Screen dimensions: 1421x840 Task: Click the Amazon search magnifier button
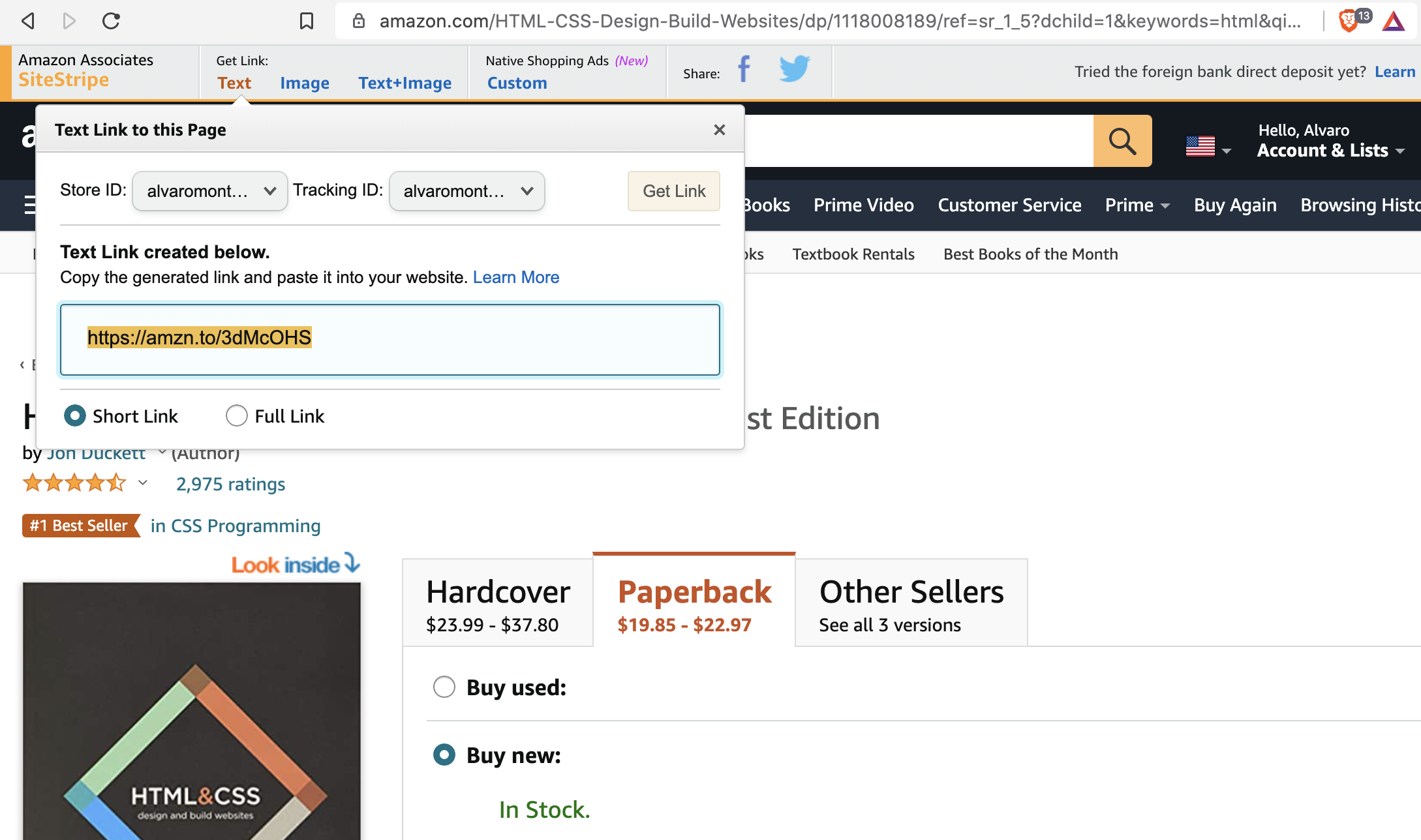point(1122,141)
